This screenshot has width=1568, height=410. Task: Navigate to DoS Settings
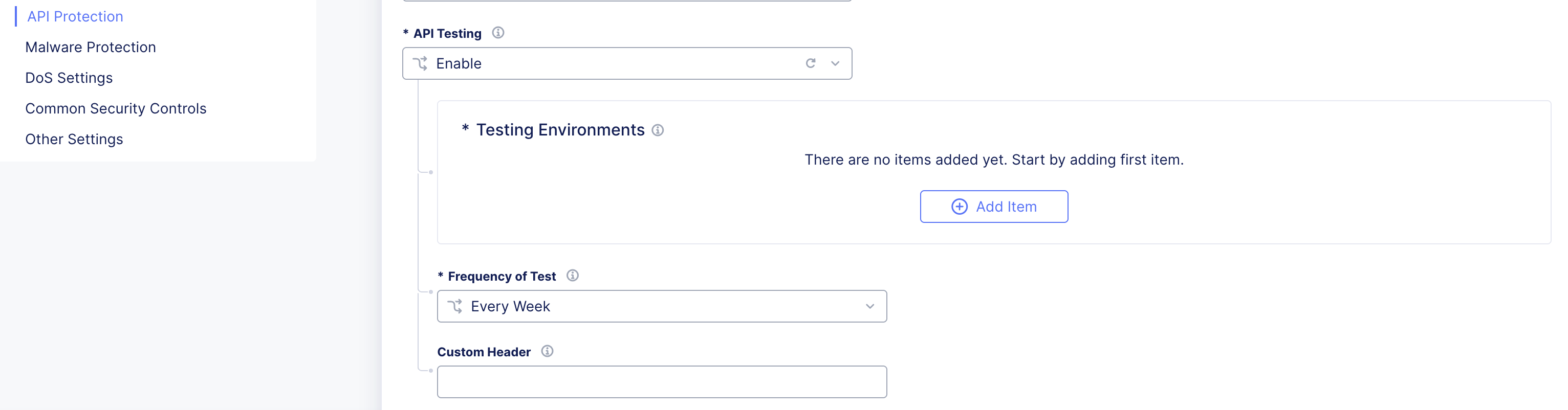tap(69, 78)
